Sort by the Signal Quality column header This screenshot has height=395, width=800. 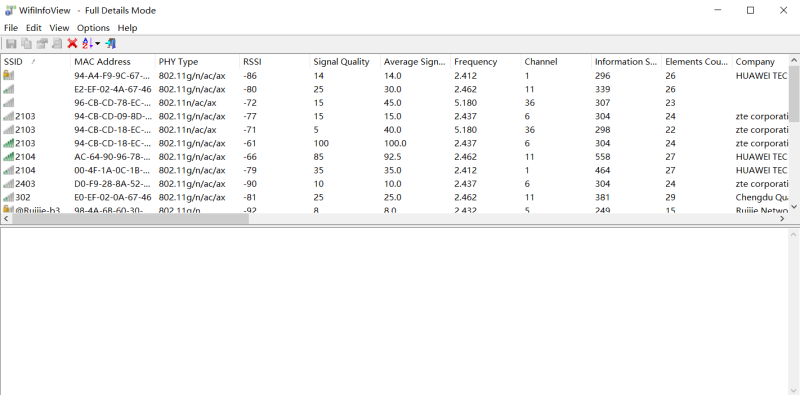(x=345, y=62)
